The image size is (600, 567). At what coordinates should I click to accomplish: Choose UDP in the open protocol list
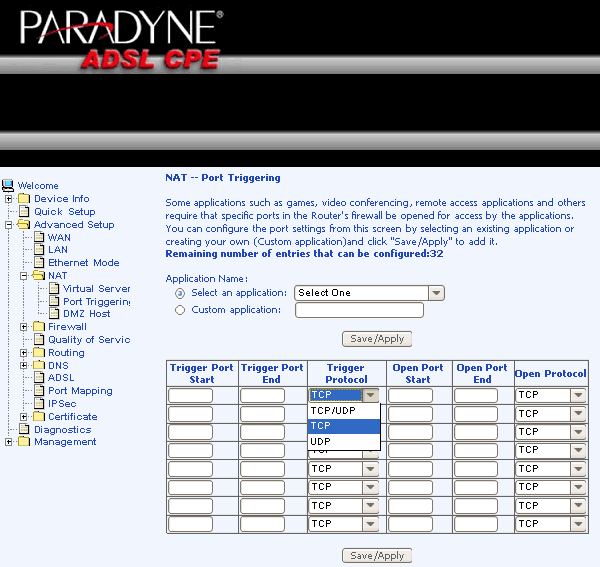click(x=344, y=442)
